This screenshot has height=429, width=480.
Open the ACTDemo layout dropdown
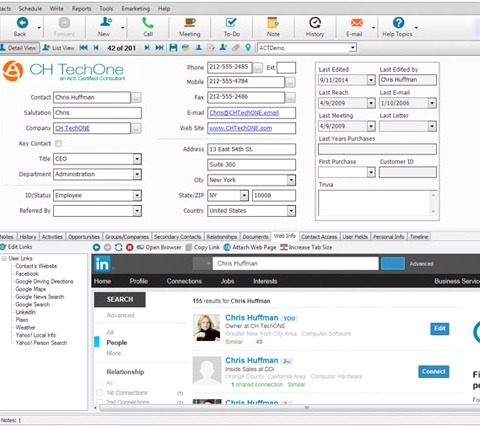pyautogui.click(x=353, y=48)
